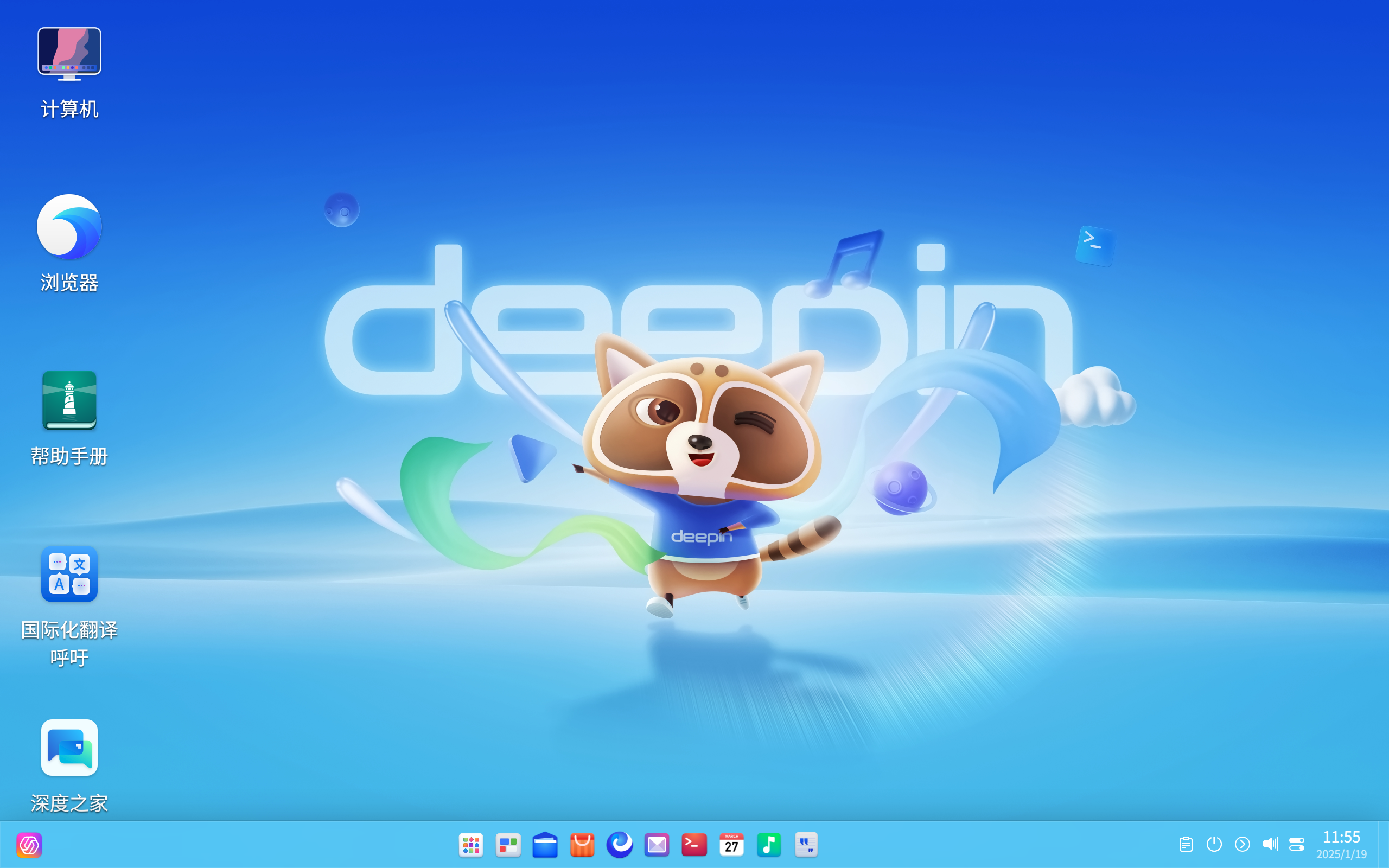Viewport: 1389px width, 868px height.
Task: Open the App Store
Action: 582,845
